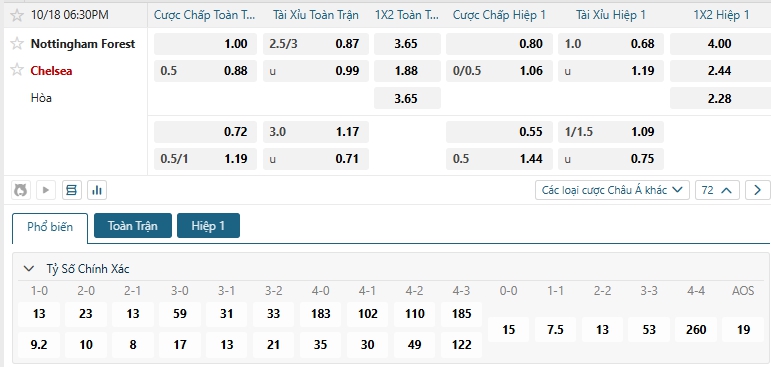The width and height of the screenshot is (771, 367).
Task: Pick first half draw odds 2.28
Action: (719, 98)
